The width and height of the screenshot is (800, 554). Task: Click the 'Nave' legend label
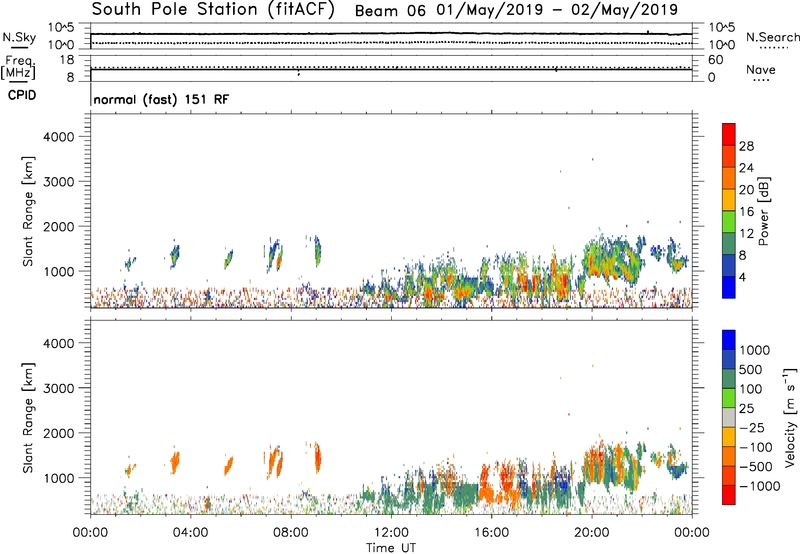761,69
